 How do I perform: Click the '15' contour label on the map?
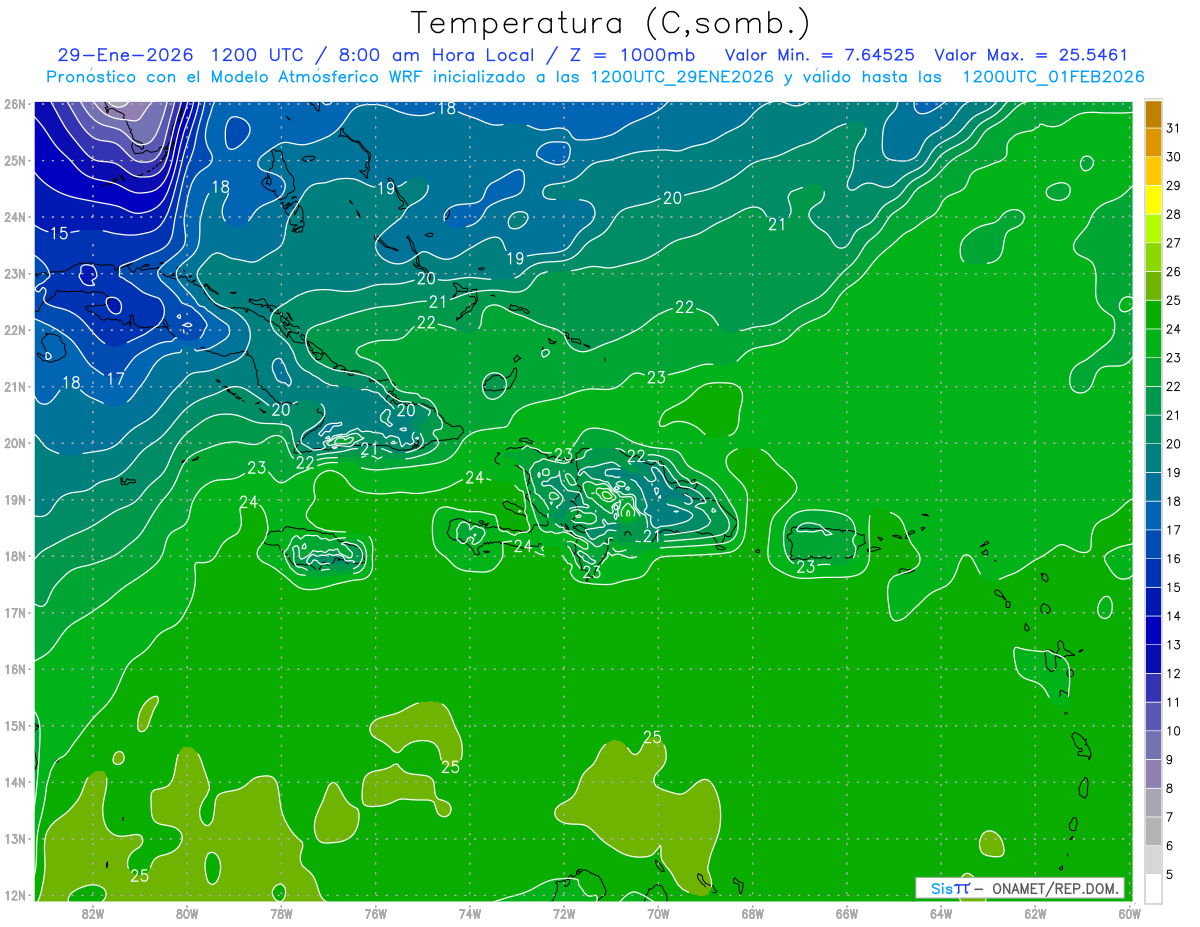(59, 233)
